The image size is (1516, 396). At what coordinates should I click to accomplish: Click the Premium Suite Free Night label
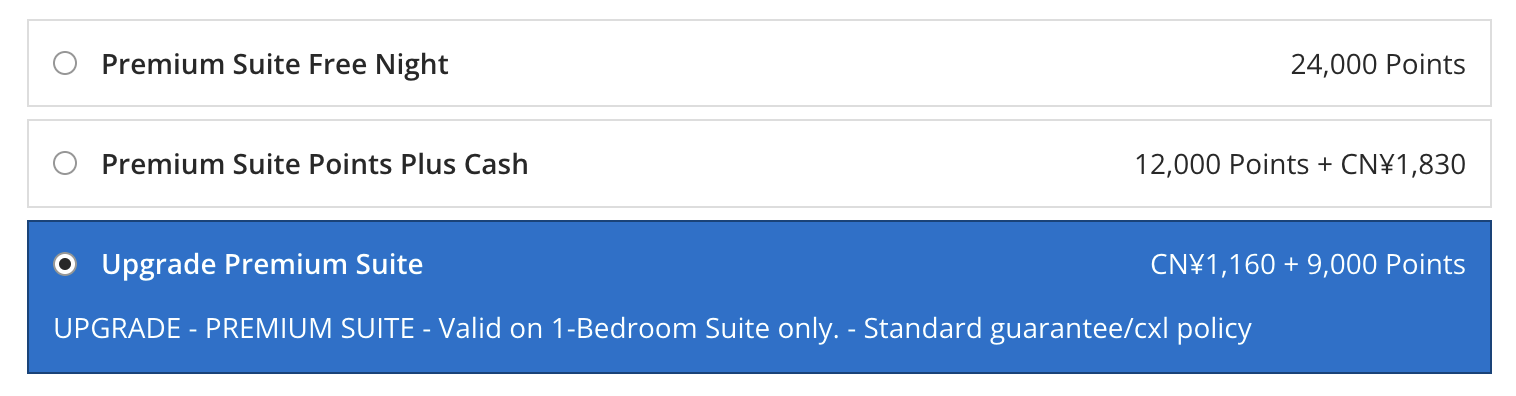click(x=275, y=65)
